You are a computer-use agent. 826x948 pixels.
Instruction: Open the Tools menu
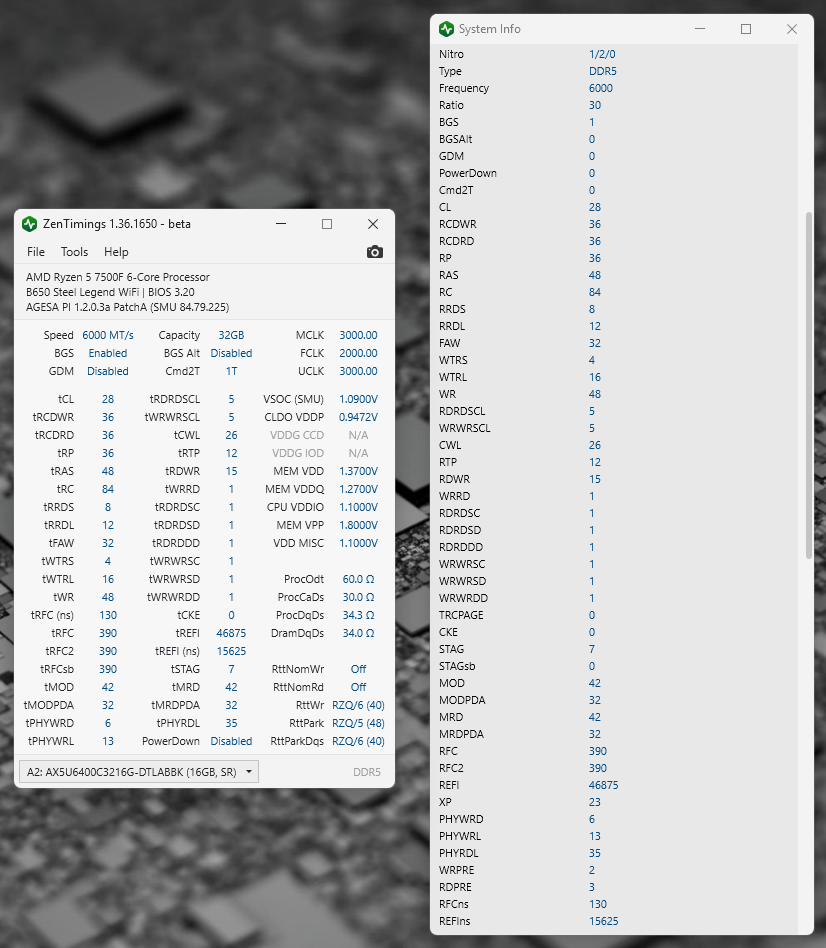click(74, 252)
